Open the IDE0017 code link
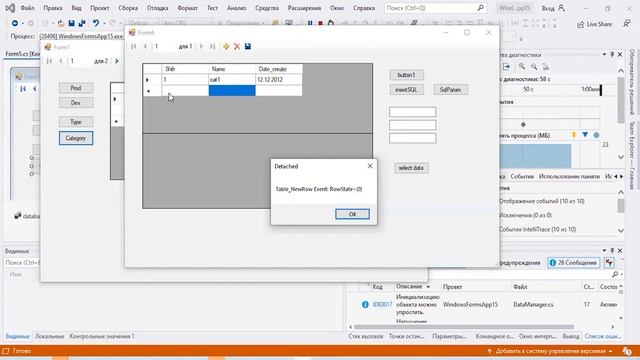This screenshot has width=640, height=360. [x=382, y=304]
